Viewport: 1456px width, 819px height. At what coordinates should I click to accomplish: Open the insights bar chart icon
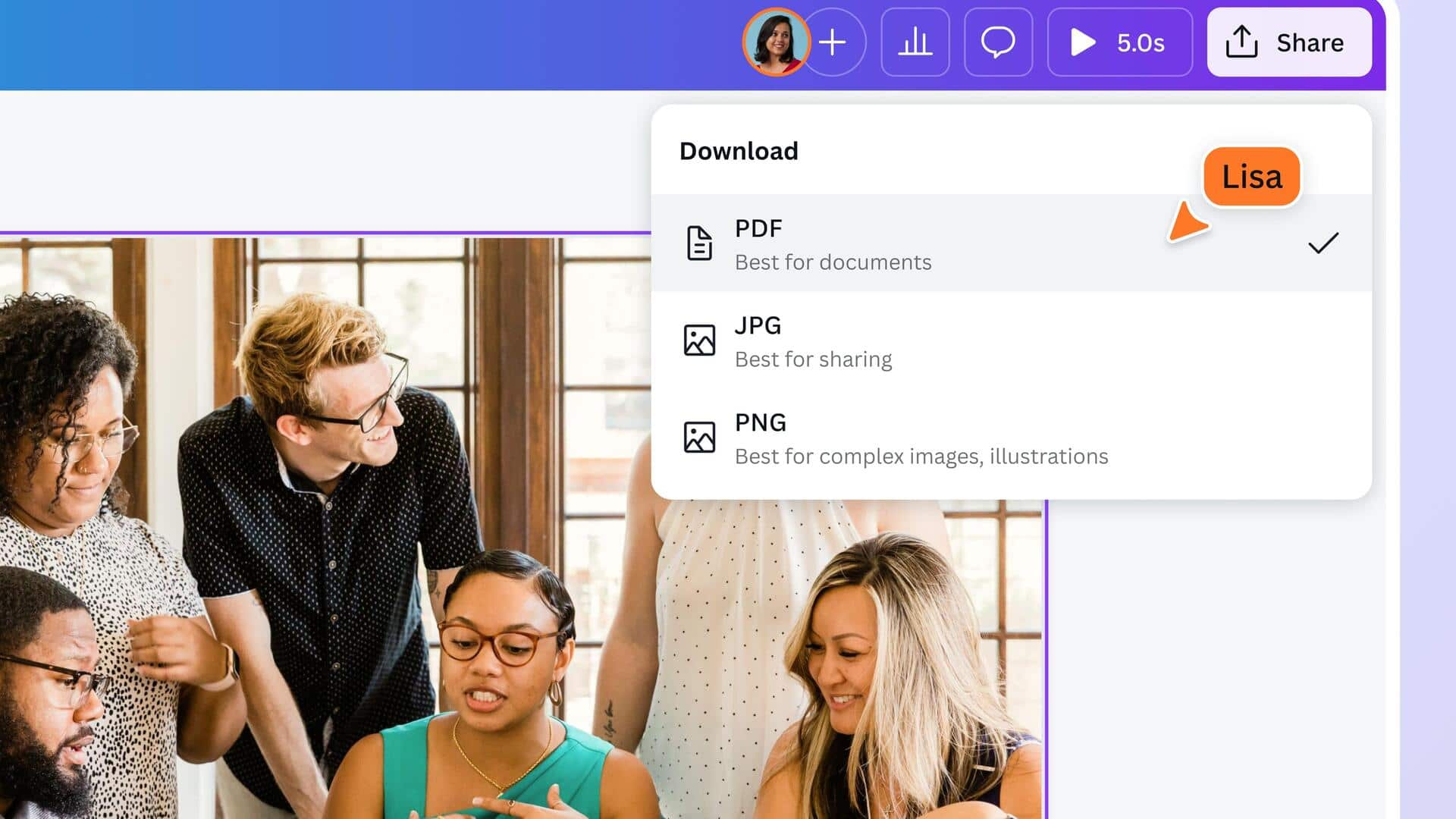click(x=916, y=43)
